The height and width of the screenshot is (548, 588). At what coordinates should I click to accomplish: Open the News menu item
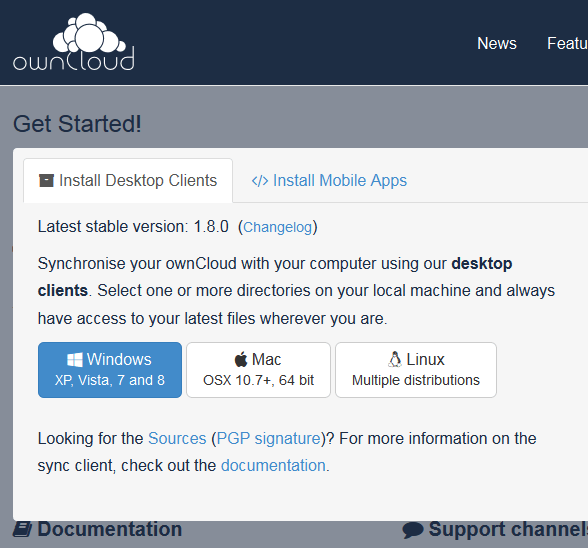(x=497, y=44)
